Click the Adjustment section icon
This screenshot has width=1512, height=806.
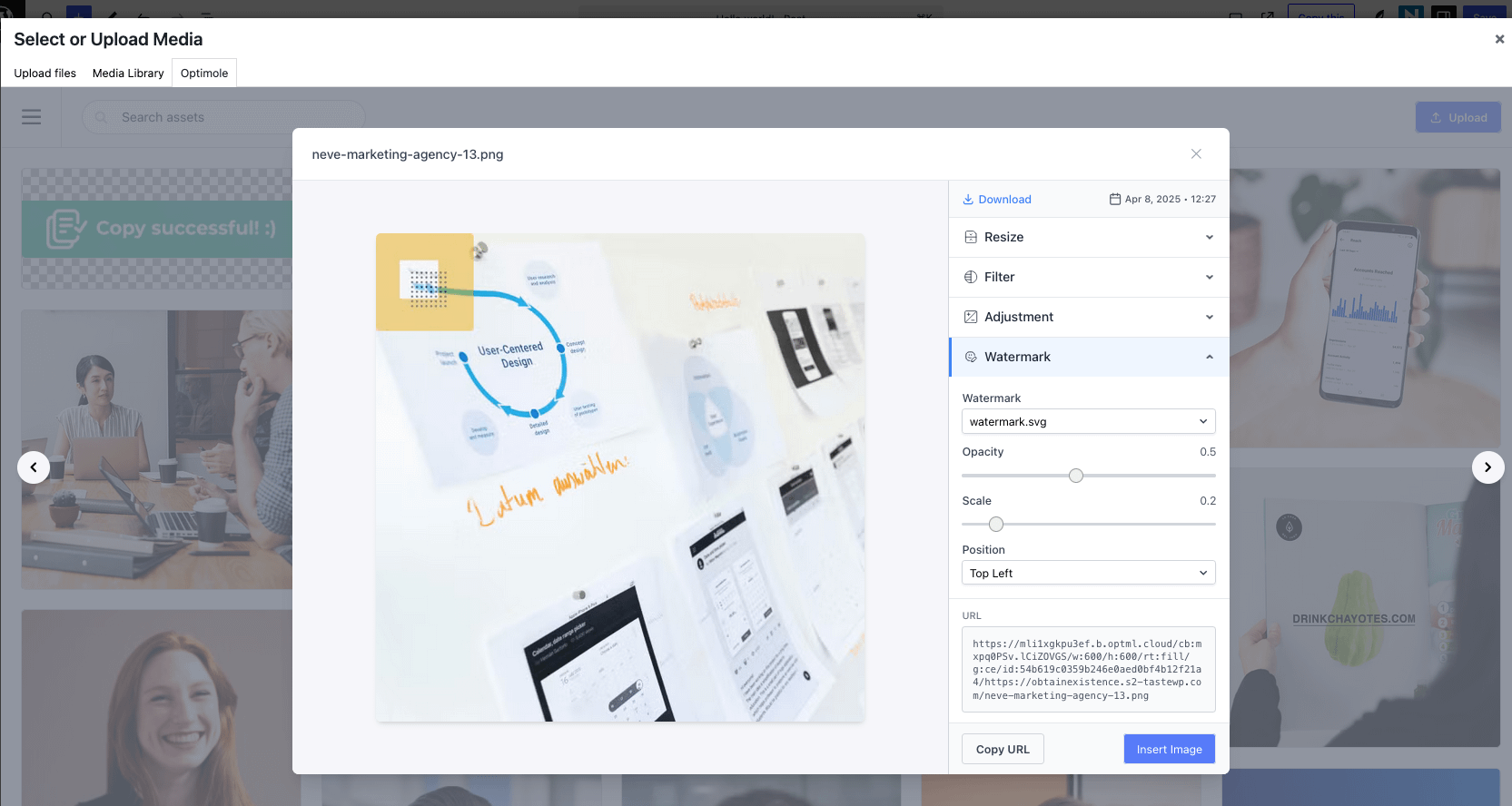click(x=971, y=317)
